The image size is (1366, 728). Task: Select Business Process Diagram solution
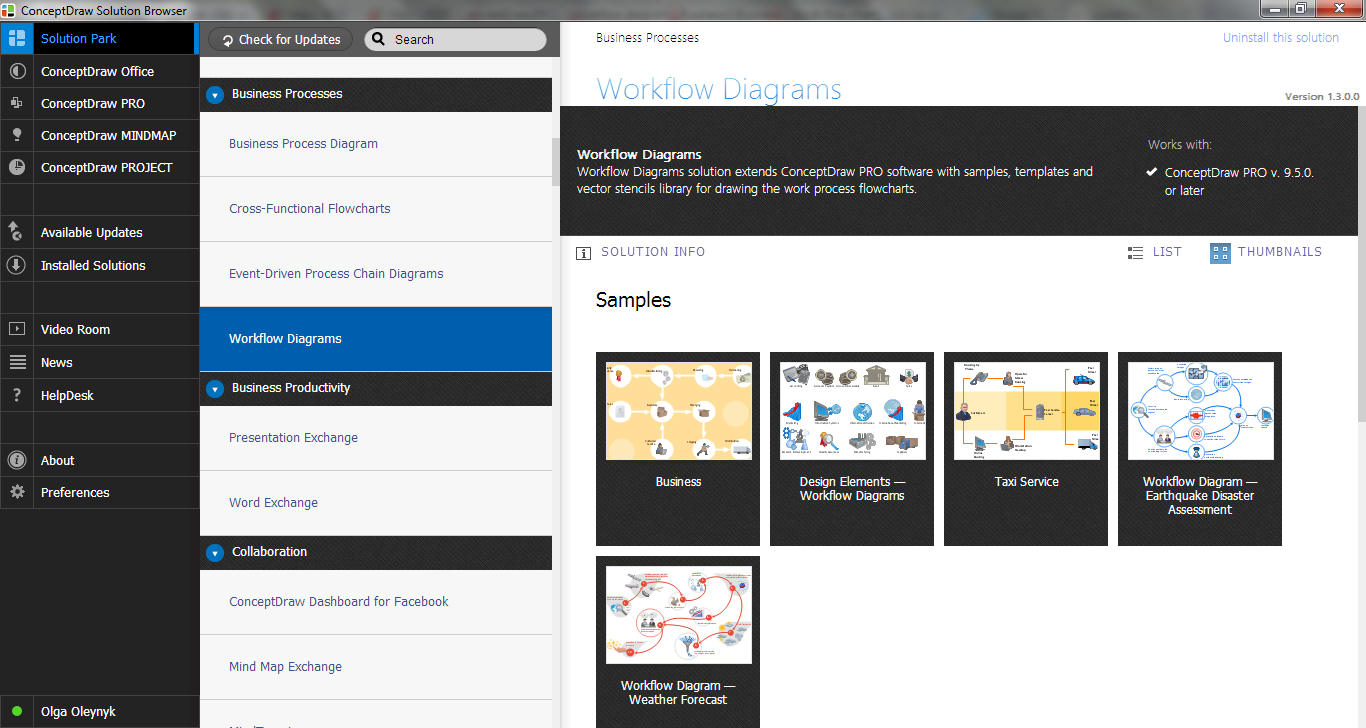(x=376, y=144)
